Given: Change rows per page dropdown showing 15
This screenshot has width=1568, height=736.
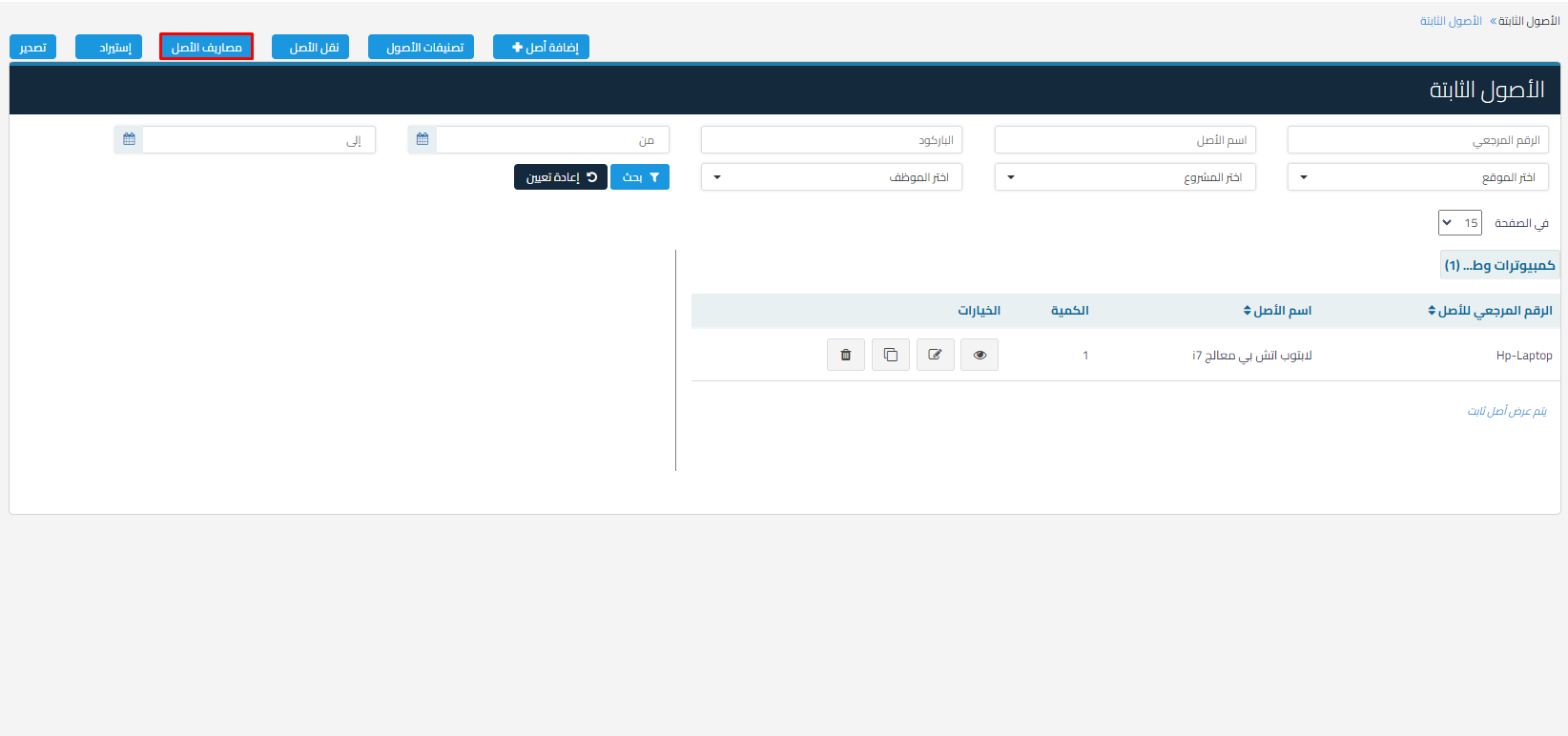Looking at the screenshot, I should tap(1459, 223).
